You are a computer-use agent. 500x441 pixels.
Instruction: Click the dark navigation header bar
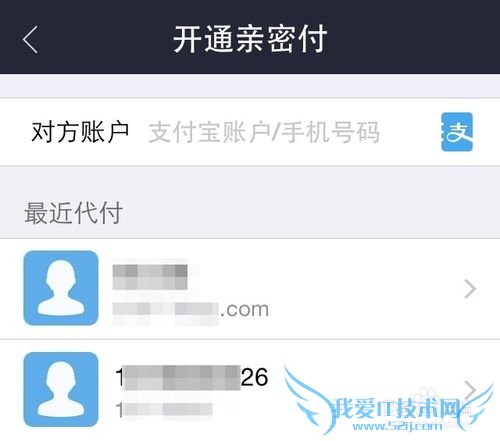pos(250,37)
